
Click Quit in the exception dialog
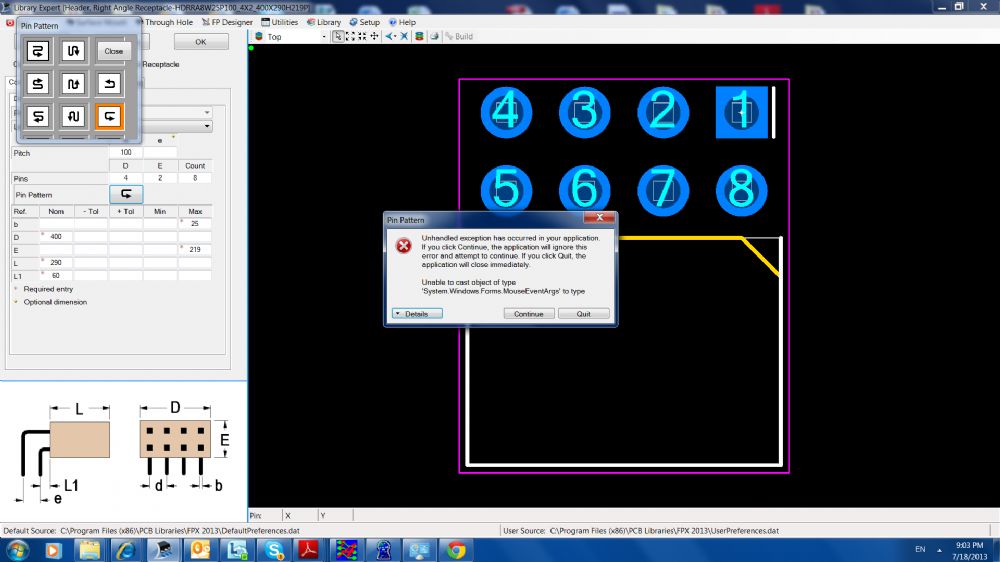[583, 314]
